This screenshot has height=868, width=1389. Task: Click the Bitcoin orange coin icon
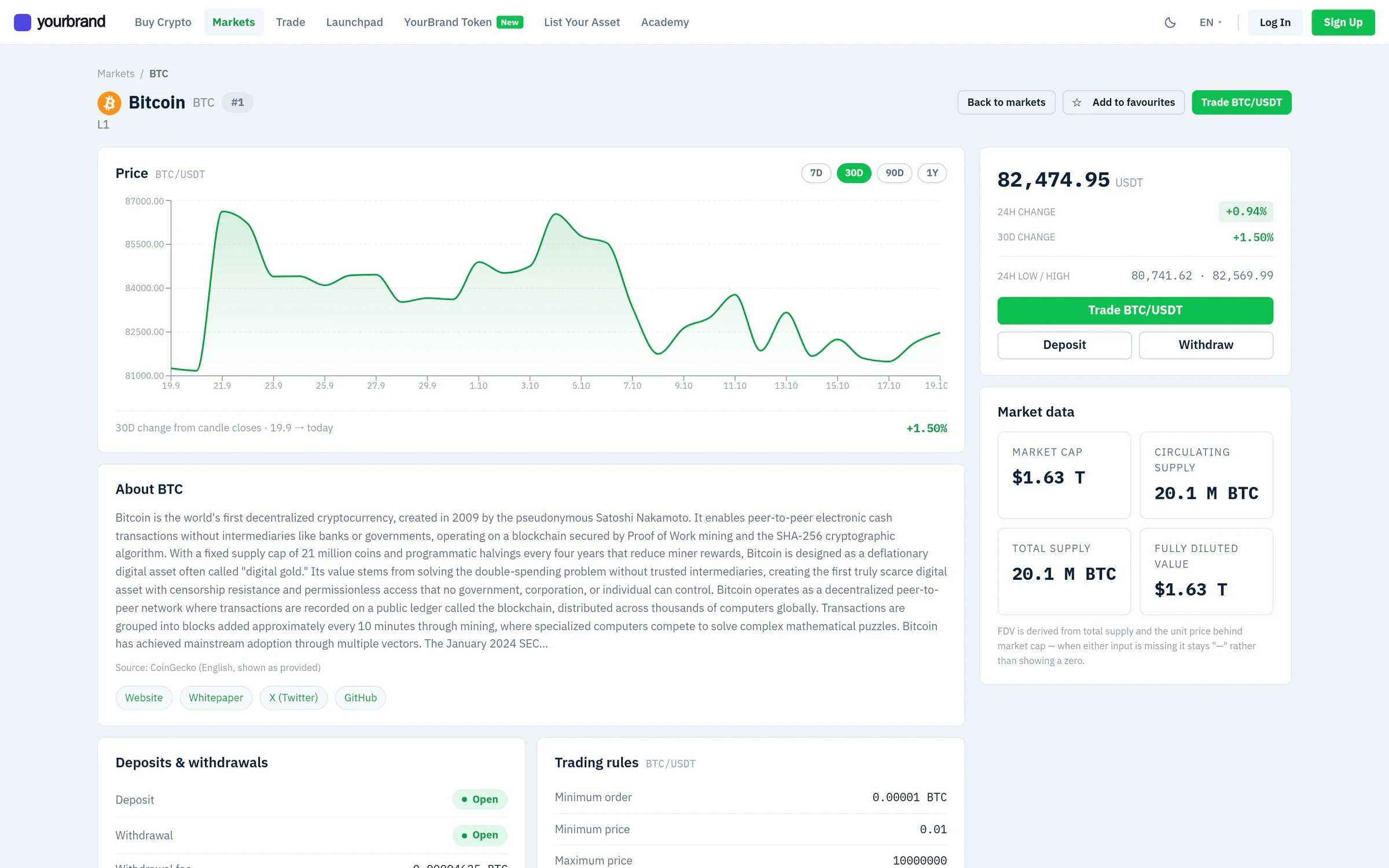pyautogui.click(x=109, y=103)
